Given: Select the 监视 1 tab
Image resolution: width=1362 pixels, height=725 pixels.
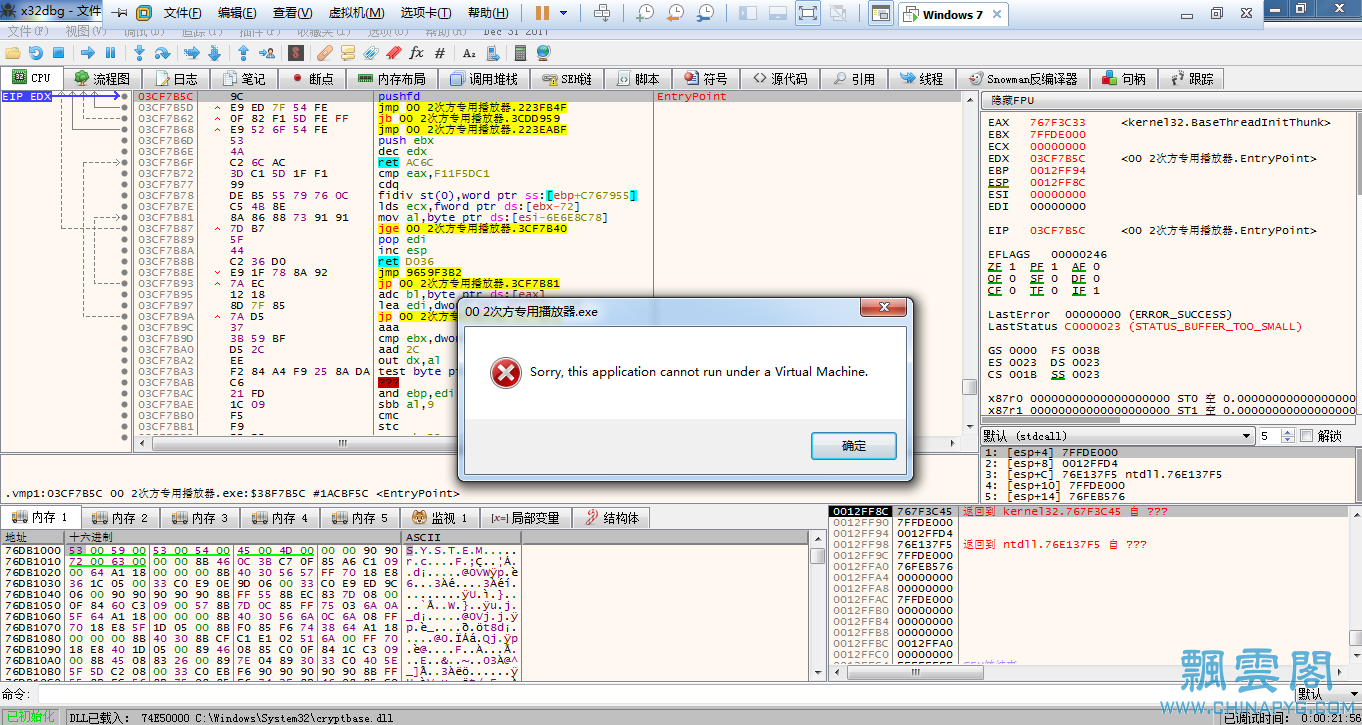Looking at the screenshot, I should pos(441,518).
